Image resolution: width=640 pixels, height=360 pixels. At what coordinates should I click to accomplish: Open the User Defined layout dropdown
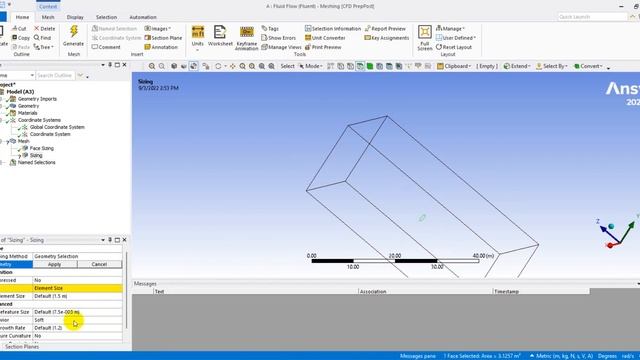(456, 38)
